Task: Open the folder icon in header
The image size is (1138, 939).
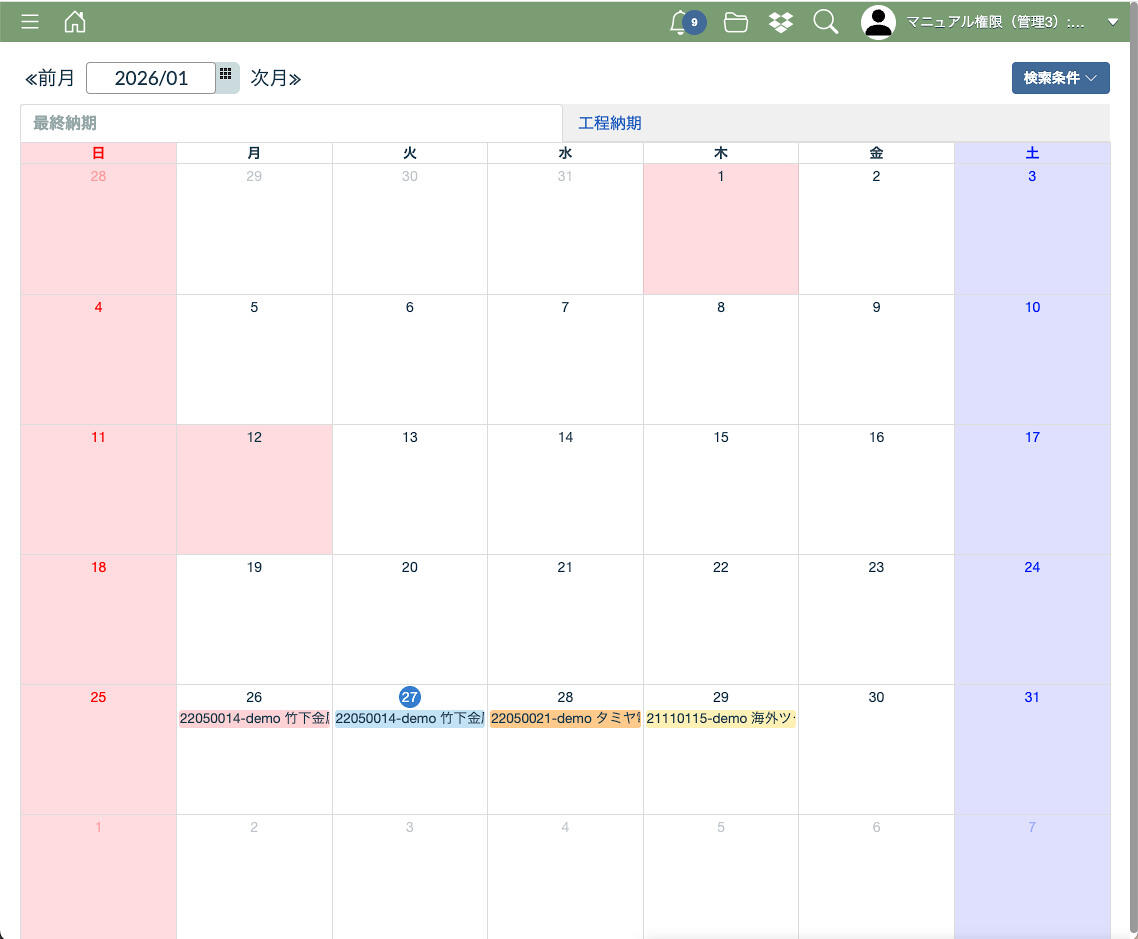Action: coord(736,22)
